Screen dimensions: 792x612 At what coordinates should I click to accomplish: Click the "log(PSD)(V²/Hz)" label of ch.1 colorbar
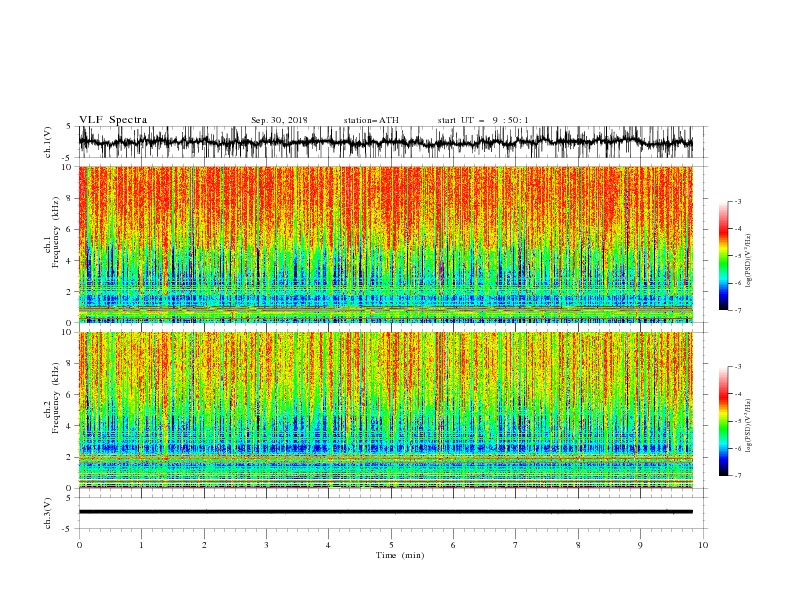(748, 261)
